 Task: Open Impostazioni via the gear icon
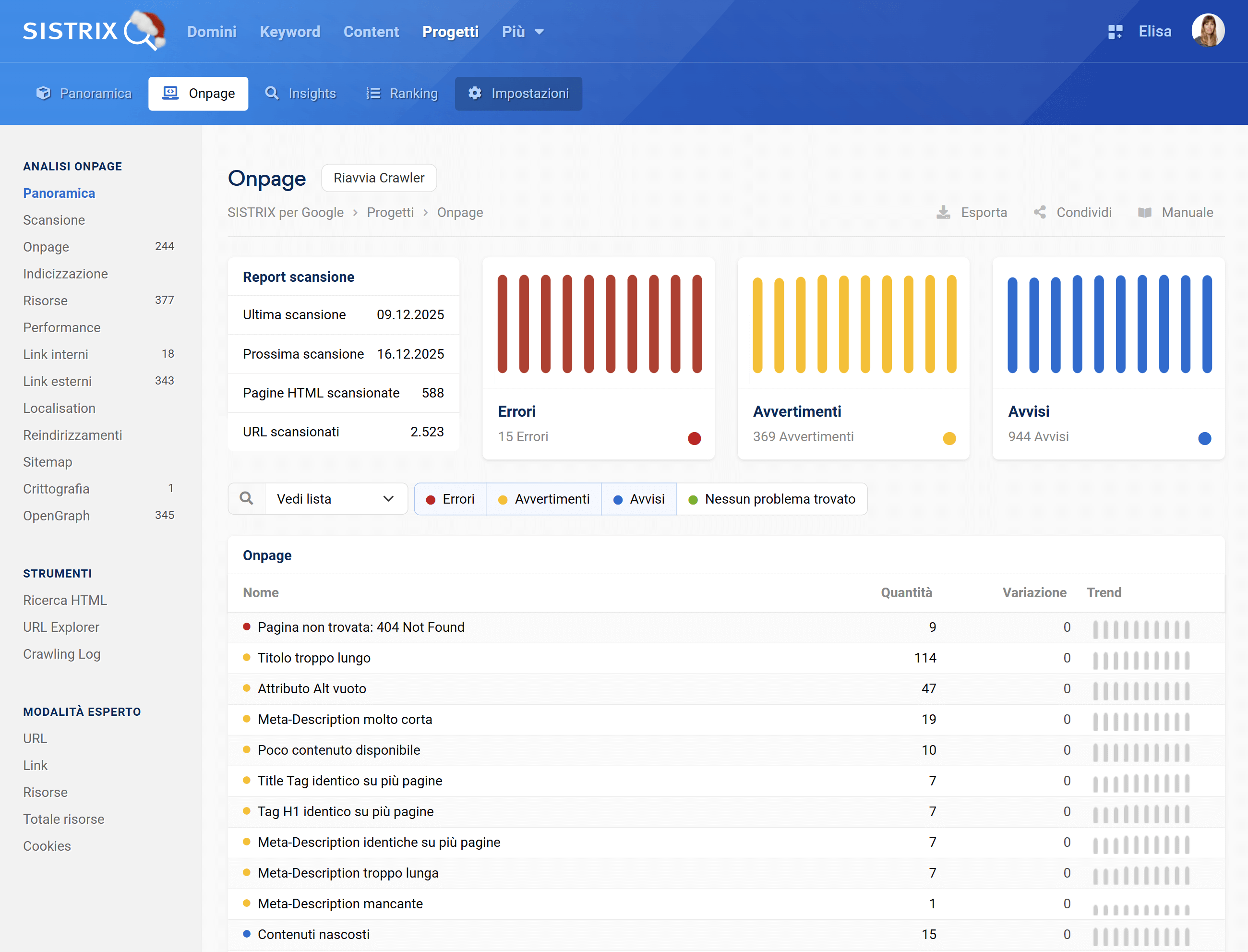click(474, 94)
